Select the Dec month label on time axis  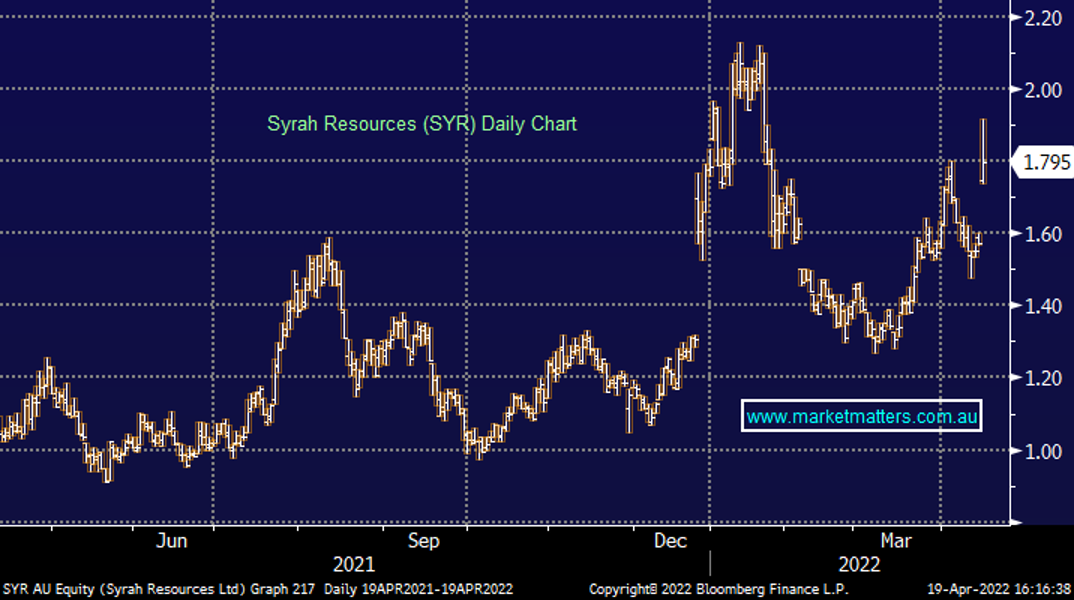671,541
